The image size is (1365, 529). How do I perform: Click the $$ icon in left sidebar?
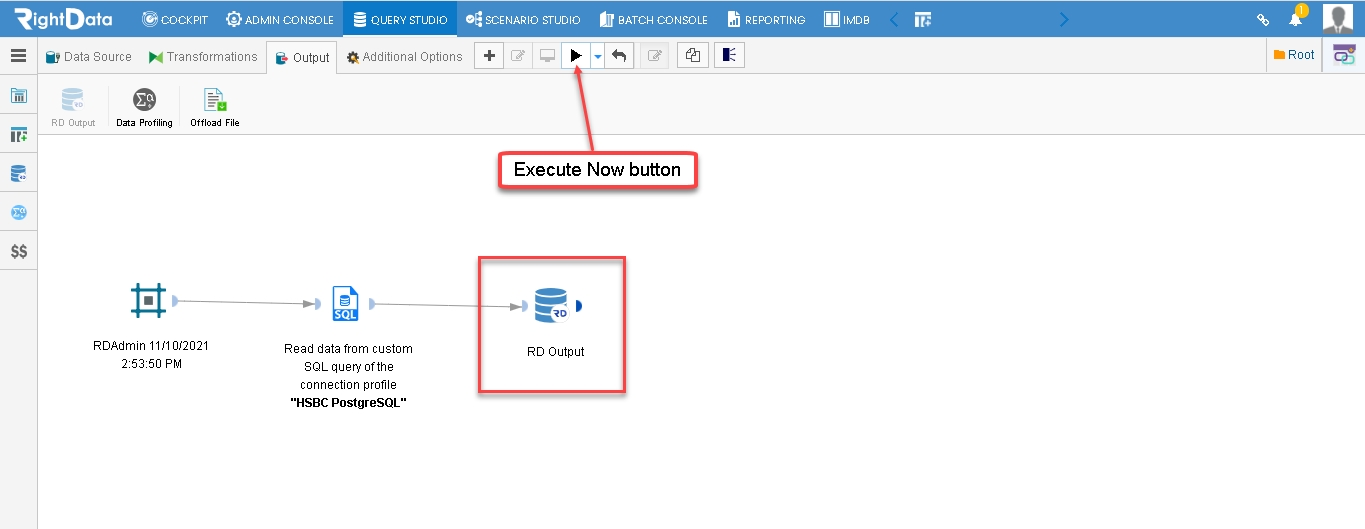[x=19, y=252]
